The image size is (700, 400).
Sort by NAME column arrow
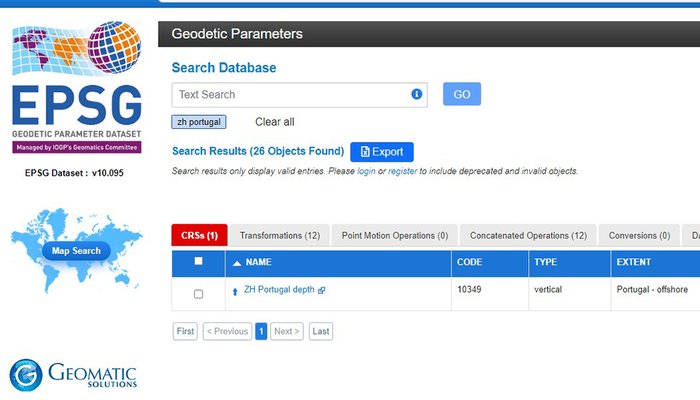click(x=236, y=262)
